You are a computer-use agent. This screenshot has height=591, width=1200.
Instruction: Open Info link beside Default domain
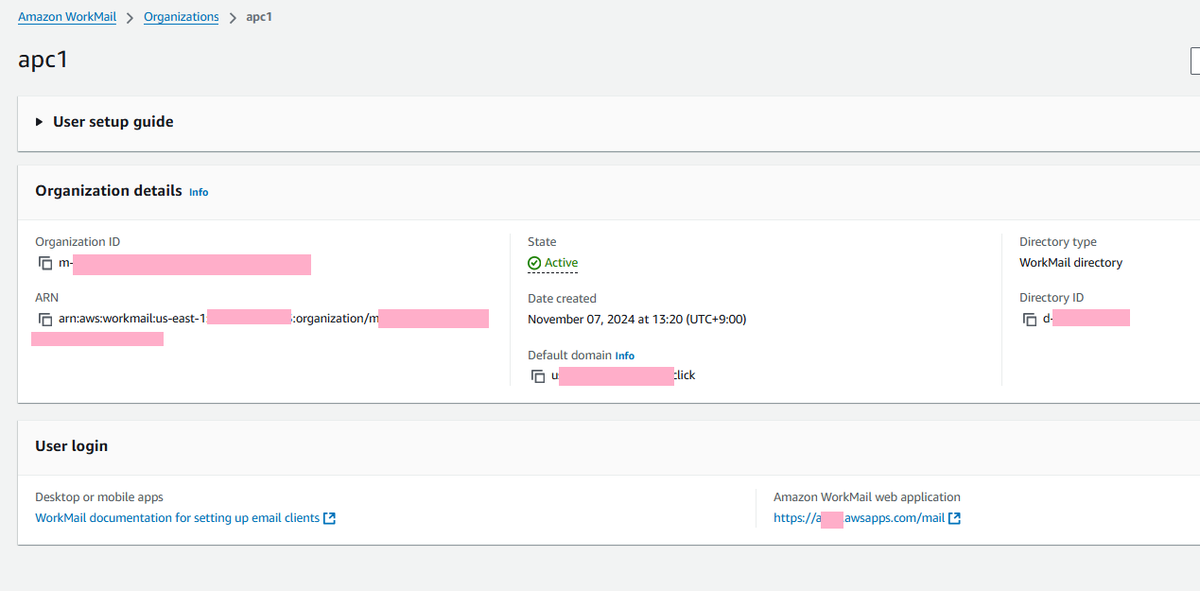[625, 356]
